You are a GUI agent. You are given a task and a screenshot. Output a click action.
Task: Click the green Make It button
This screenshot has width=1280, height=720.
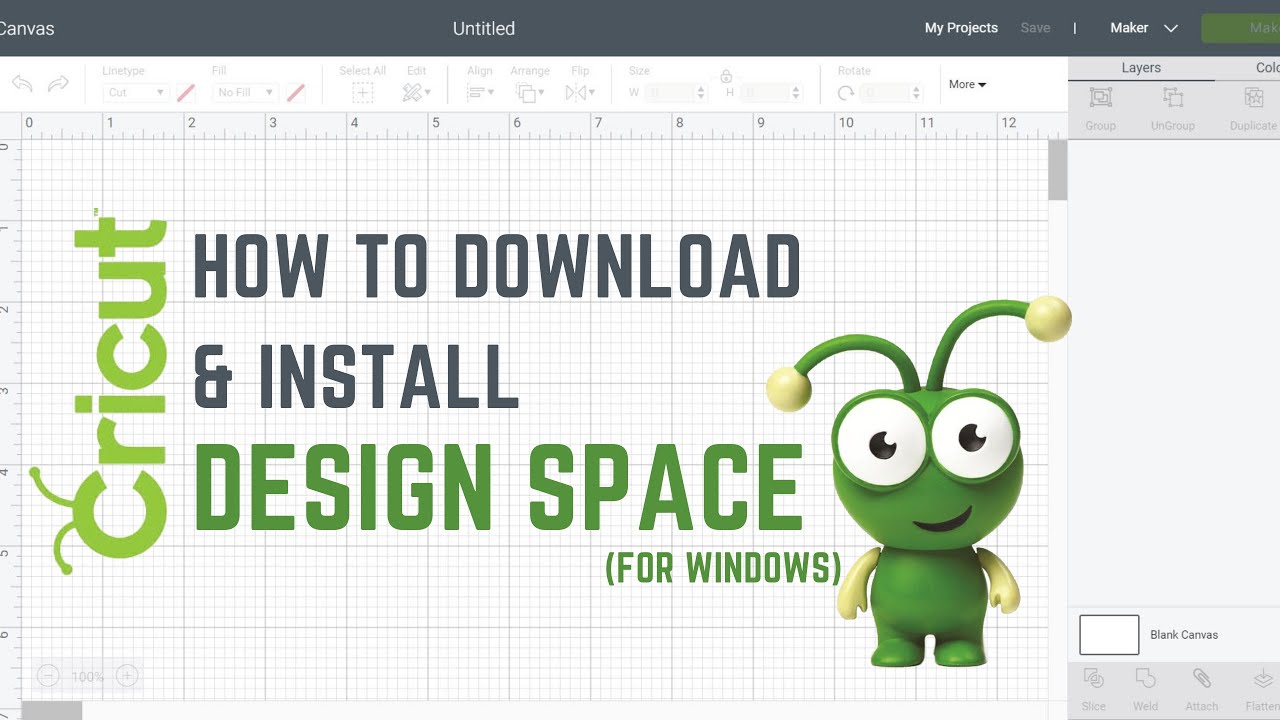(x=1240, y=28)
